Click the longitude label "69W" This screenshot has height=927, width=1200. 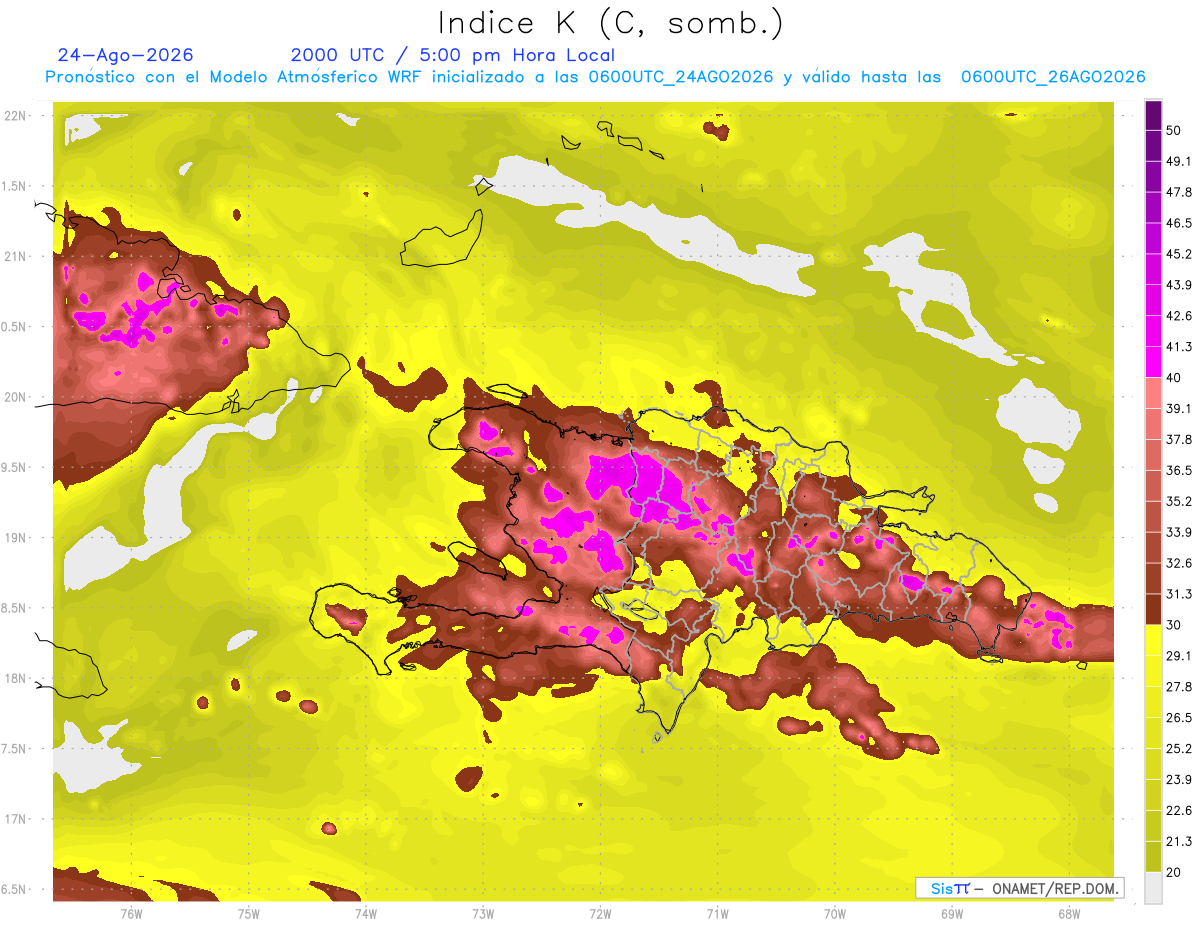click(x=951, y=913)
